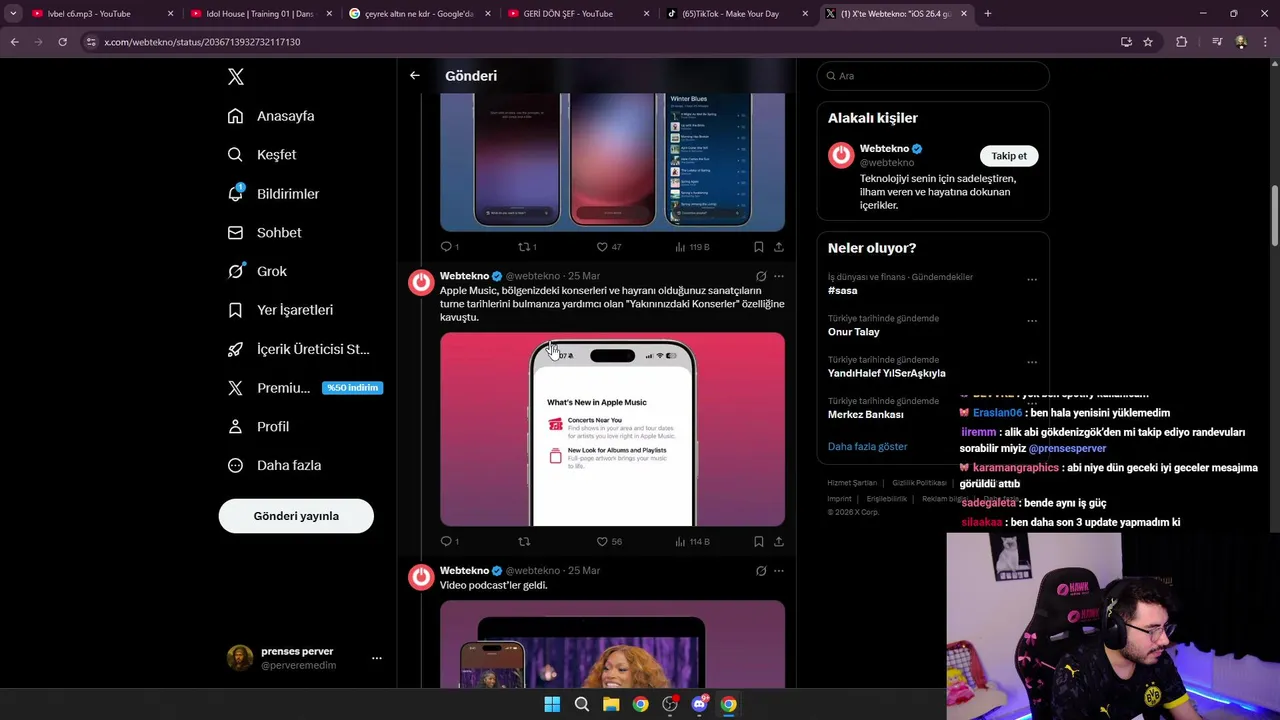Open Merkez Bankası trending topic
The image size is (1280, 720).
click(x=865, y=414)
